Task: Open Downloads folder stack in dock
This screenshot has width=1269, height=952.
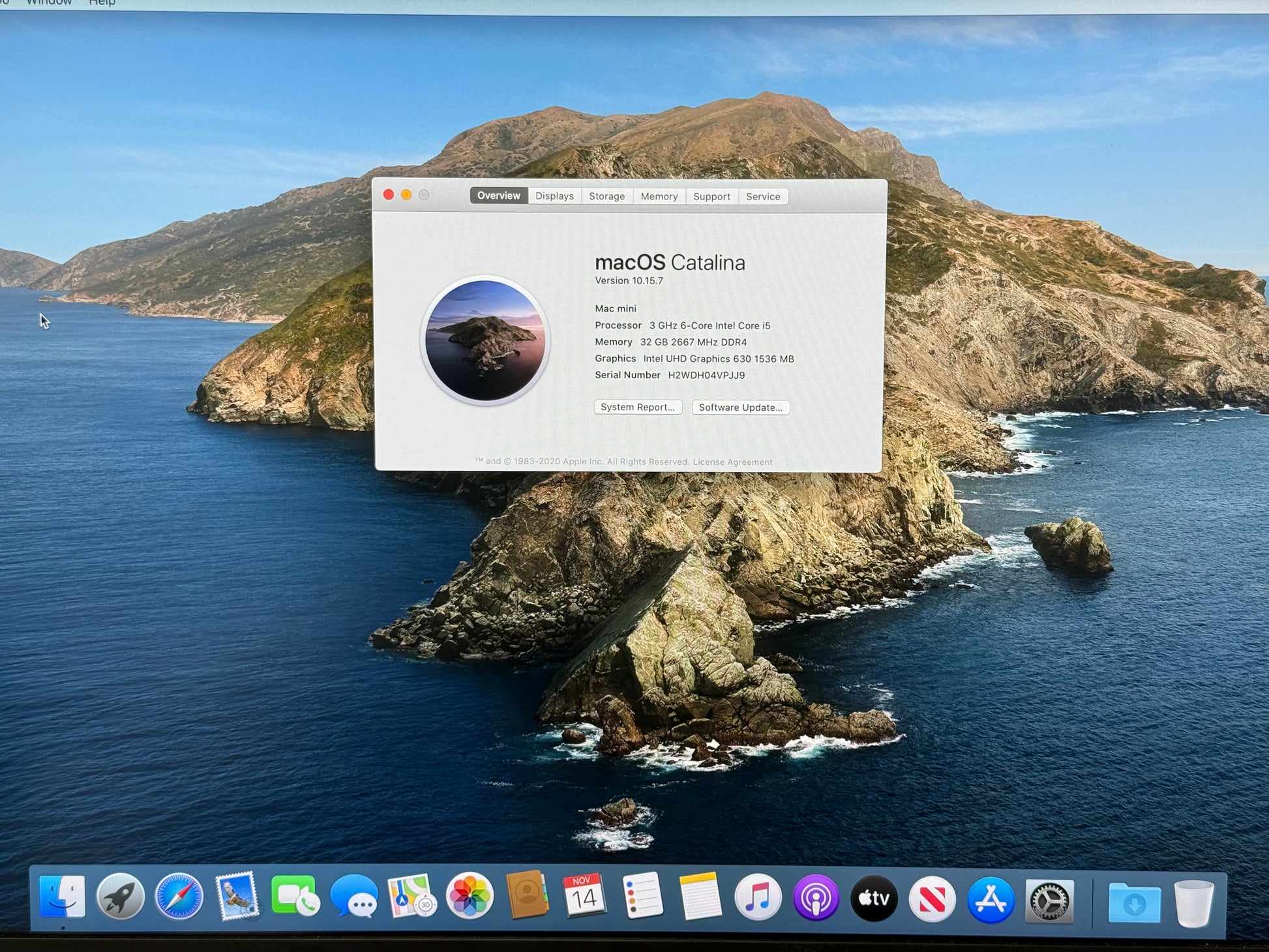Action: pyautogui.click(x=1134, y=903)
